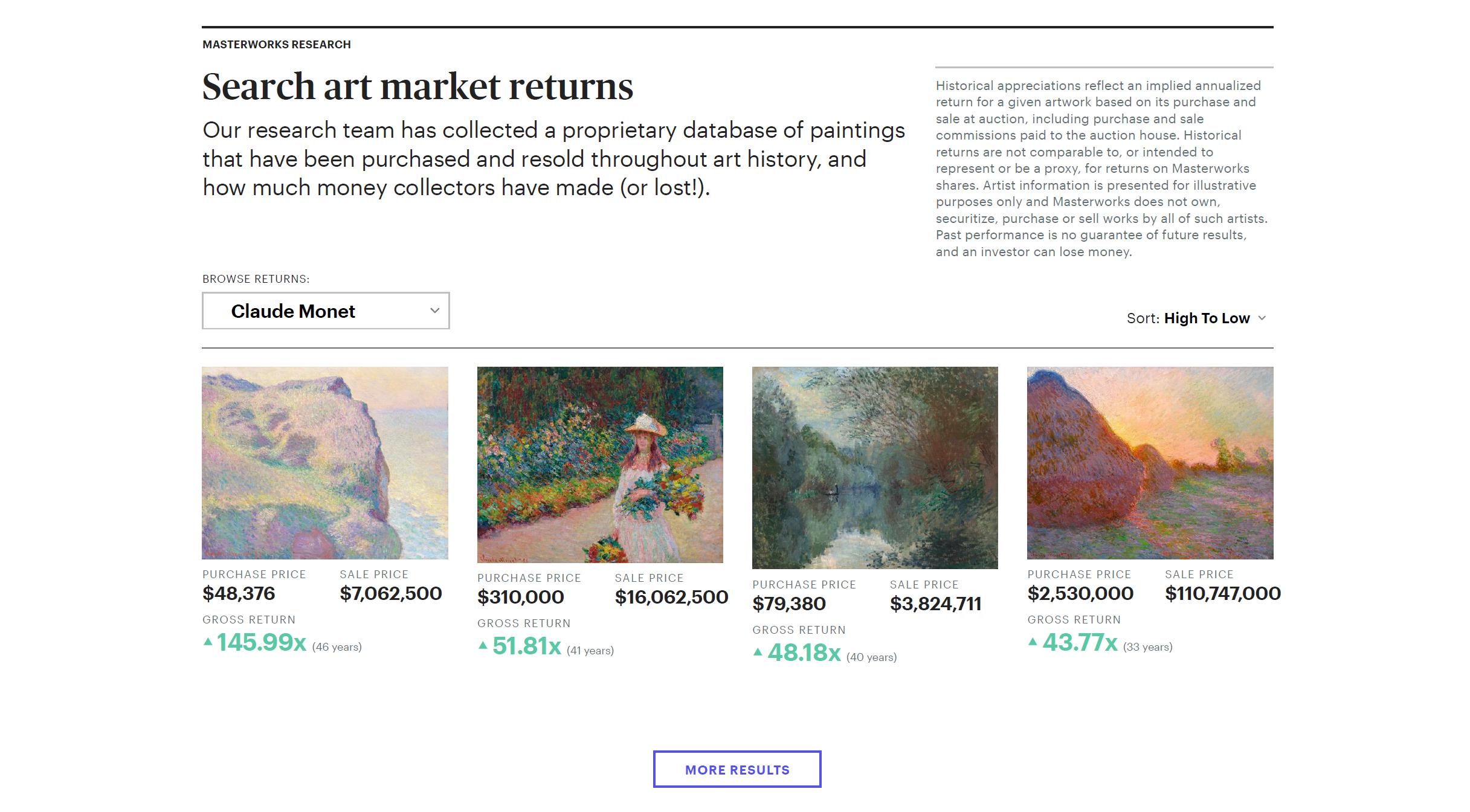The width and height of the screenshot is (1470, 812).
Task: Open the haystack sunset painting thumbnail
Action: click(x=1150, y=463)
